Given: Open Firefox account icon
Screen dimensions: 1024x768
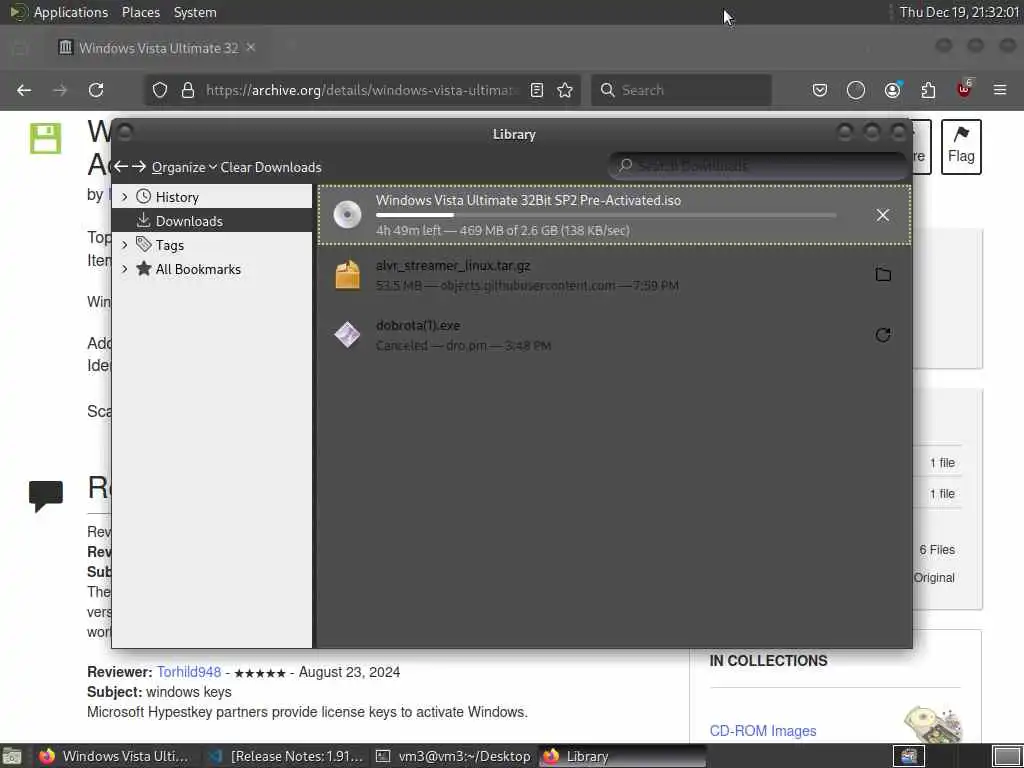Looking at the screenshot, I should click(x=892, y=90).
